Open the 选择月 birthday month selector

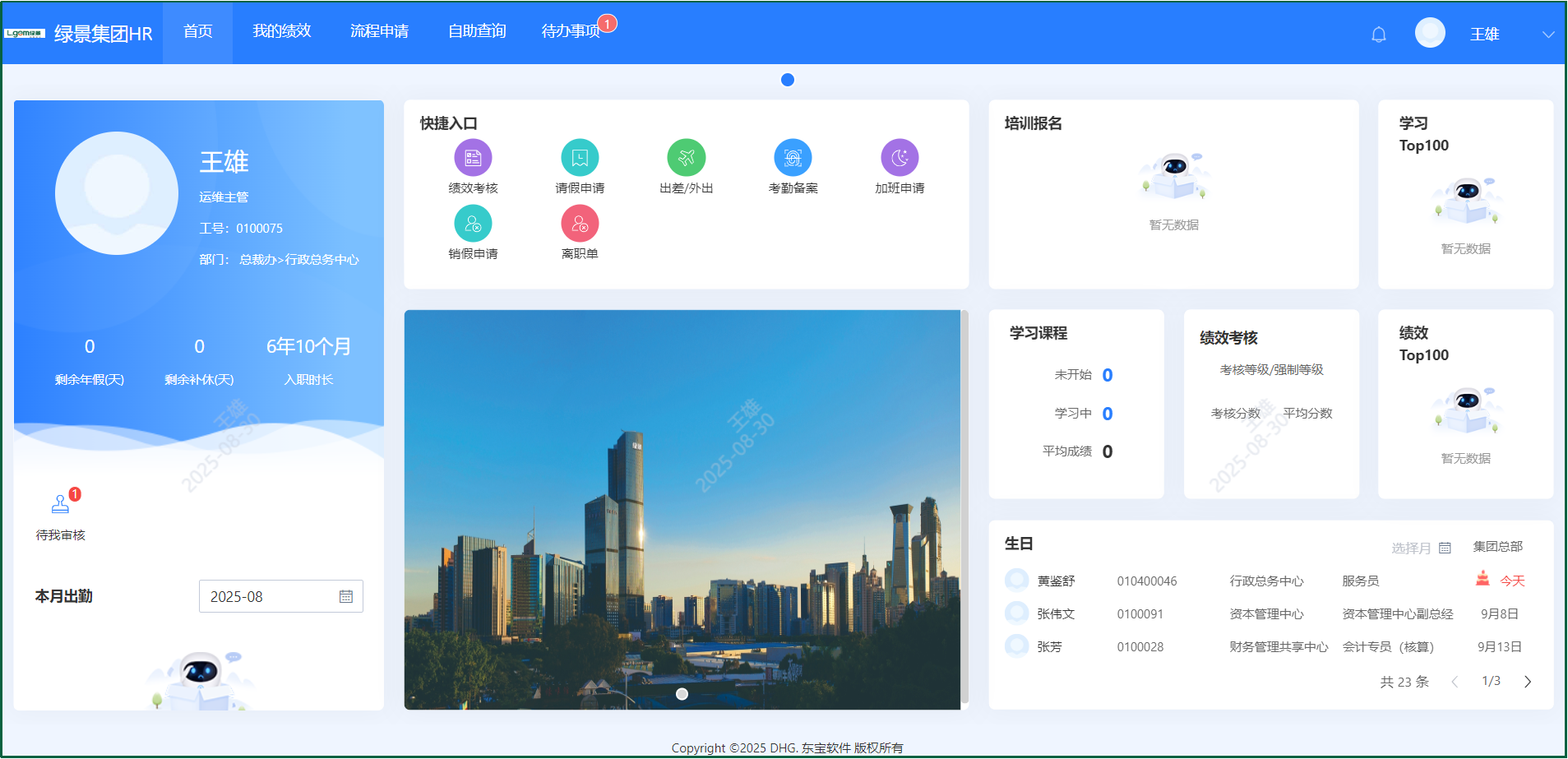[x=1420, y=548]
